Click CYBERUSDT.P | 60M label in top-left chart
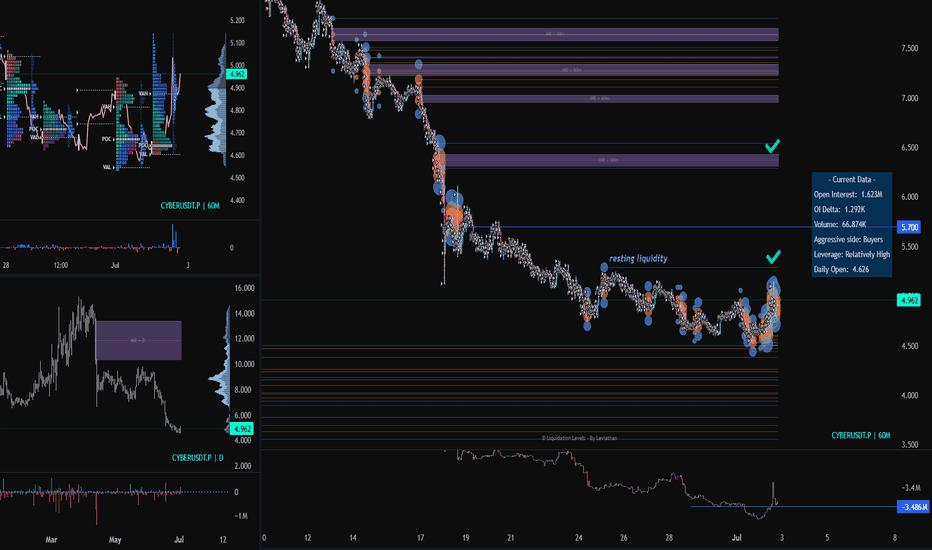This screenshot has height=550, width=932. [190, 206]
